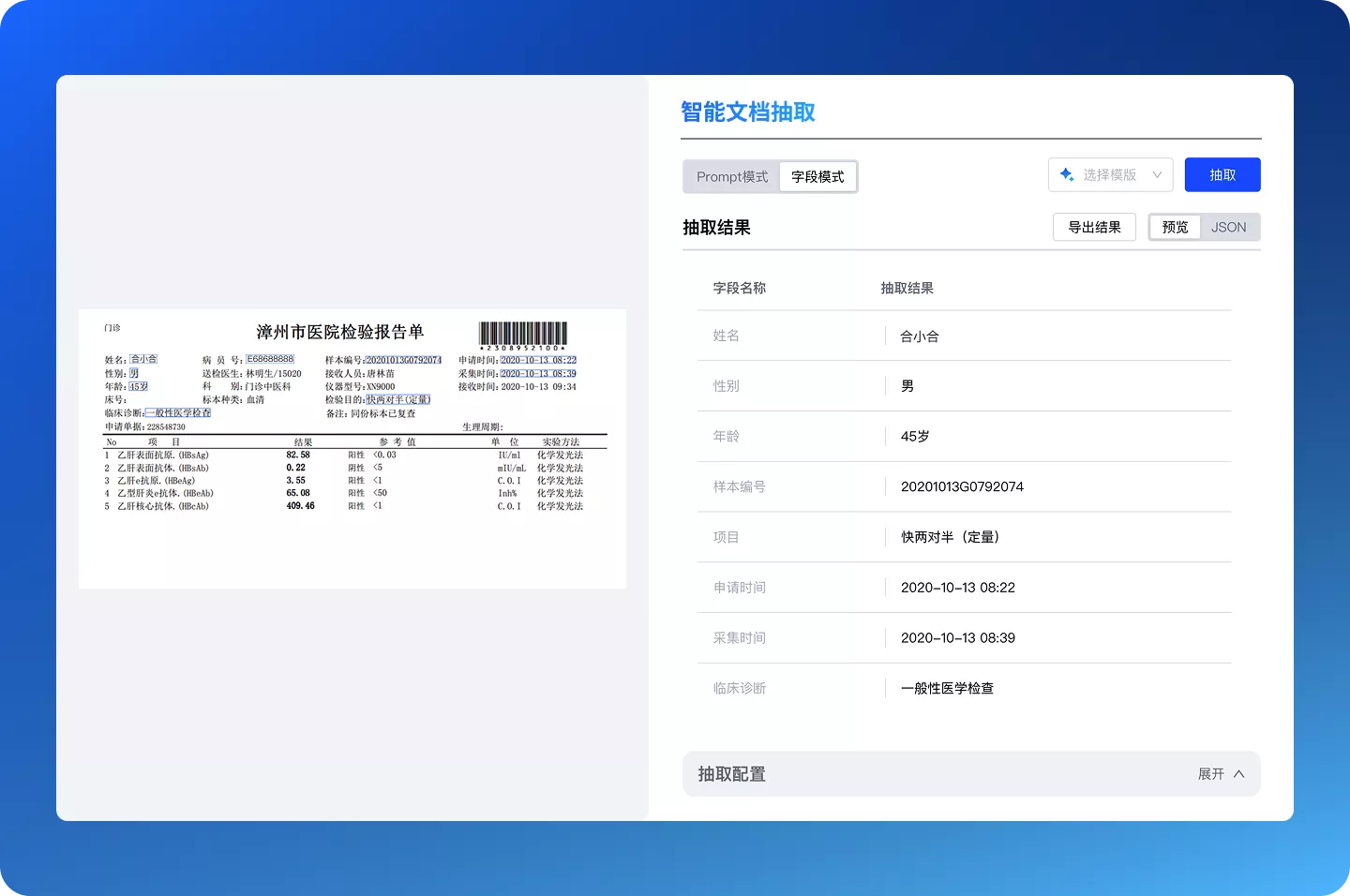Toggle back to 预览 view
The height and width of the screenshot is (896, 1350).
point(1174,227)
